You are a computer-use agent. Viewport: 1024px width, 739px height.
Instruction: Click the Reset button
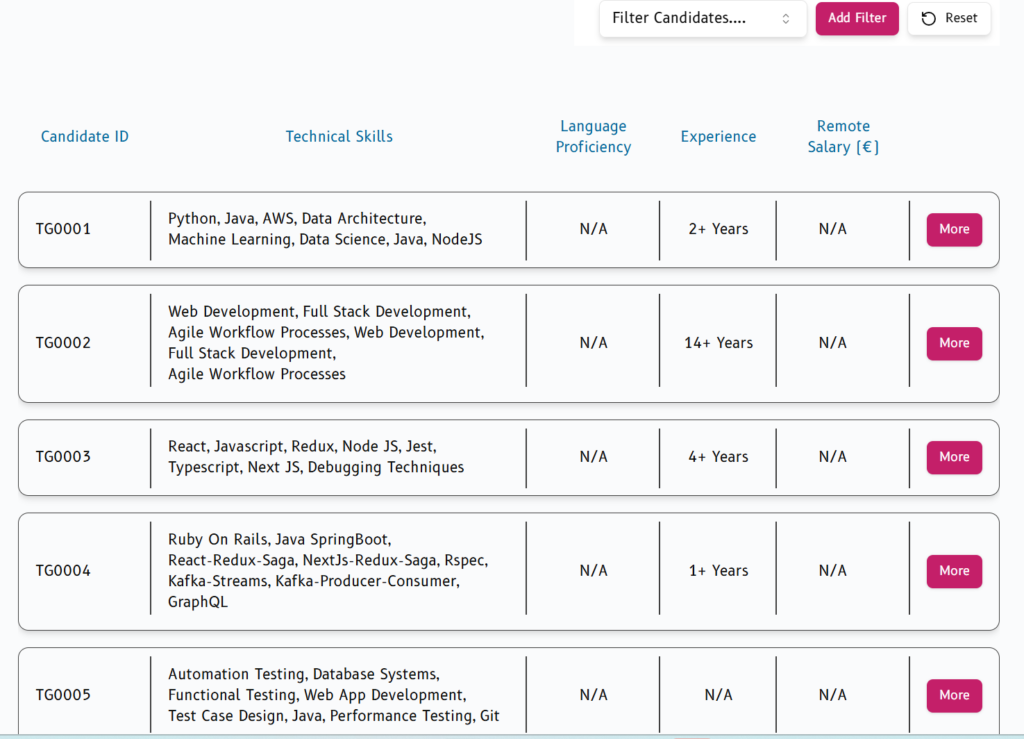(x=949, y=18)
